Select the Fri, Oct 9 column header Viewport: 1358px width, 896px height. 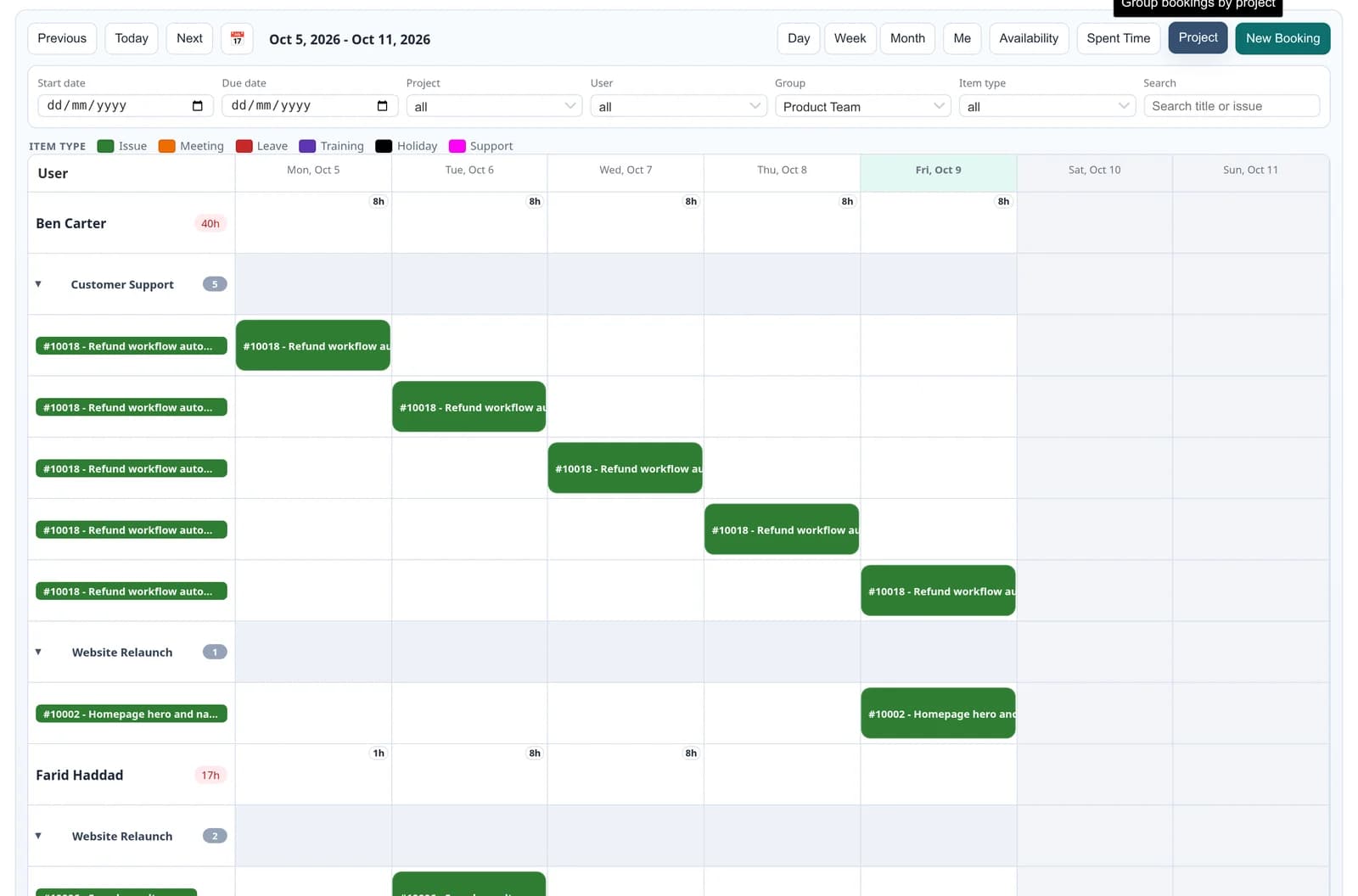pyautogui.click(x=938, y=172)
